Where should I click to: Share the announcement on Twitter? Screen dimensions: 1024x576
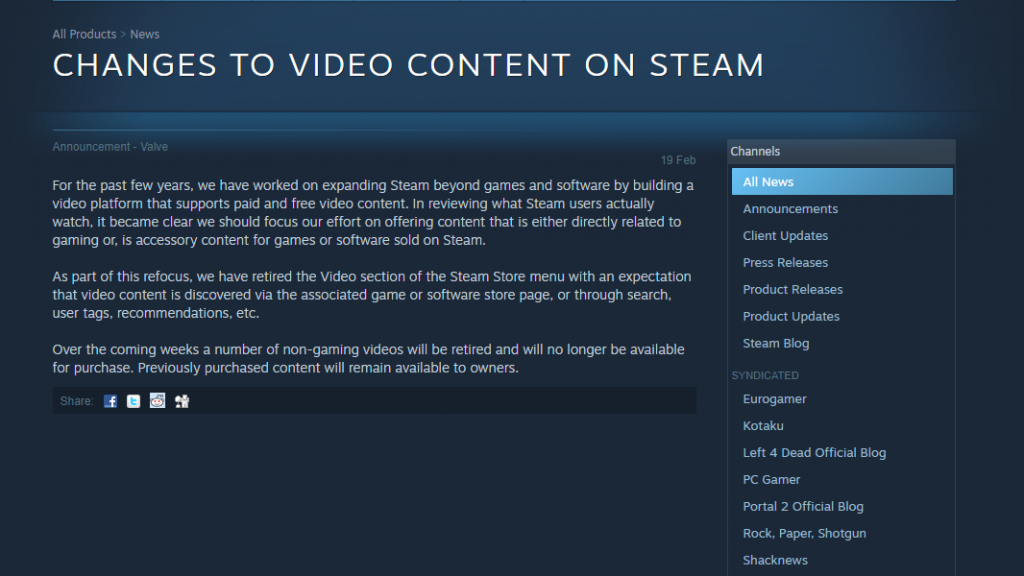click(x=134, y=401)
